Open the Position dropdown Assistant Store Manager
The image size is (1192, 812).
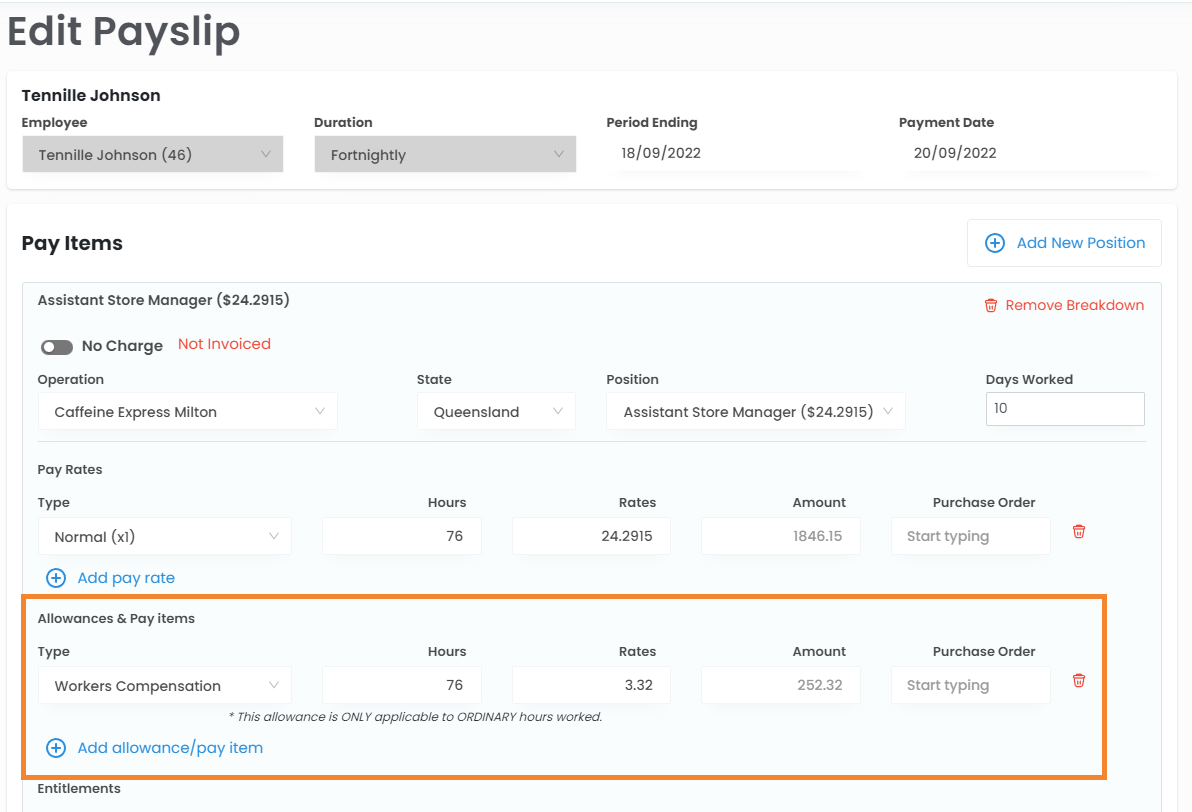pos(756,412)
